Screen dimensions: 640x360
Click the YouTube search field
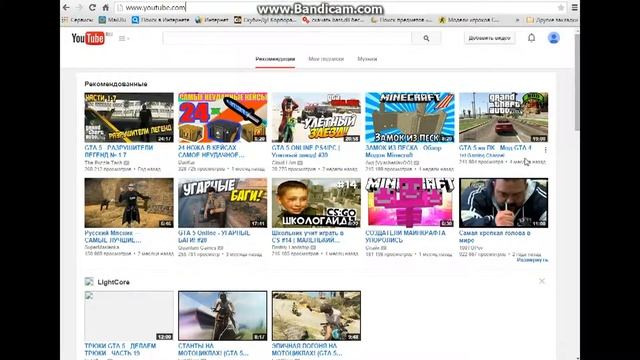coord(287,38)
